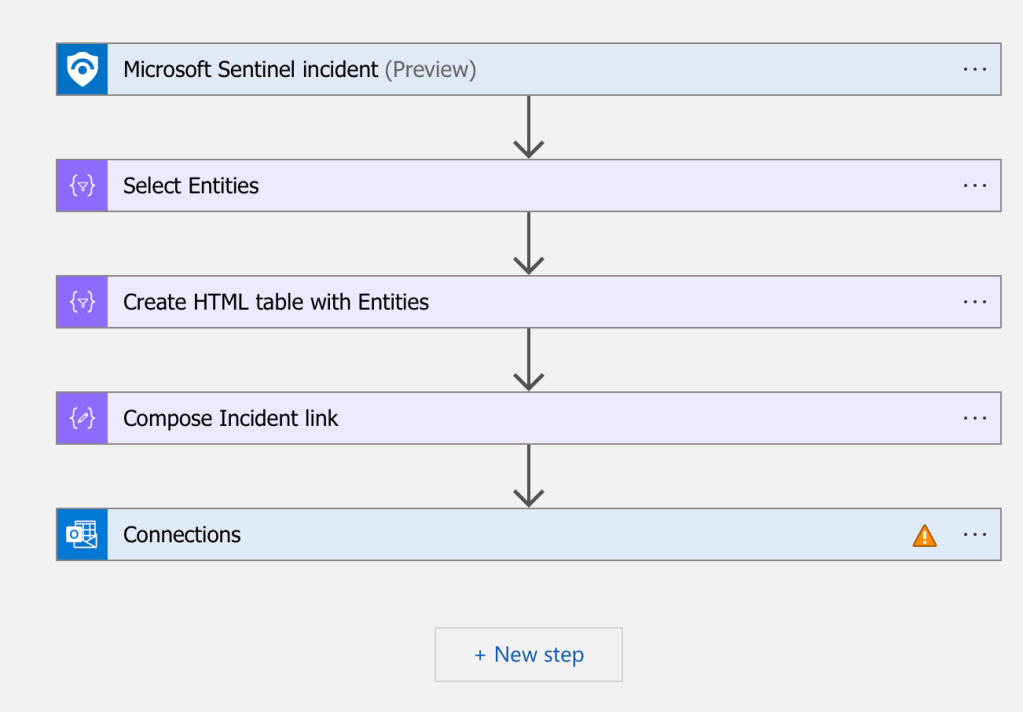Open more options for Create HTML table step
This screenshot has width=1023, height=712.
[975, 302]
